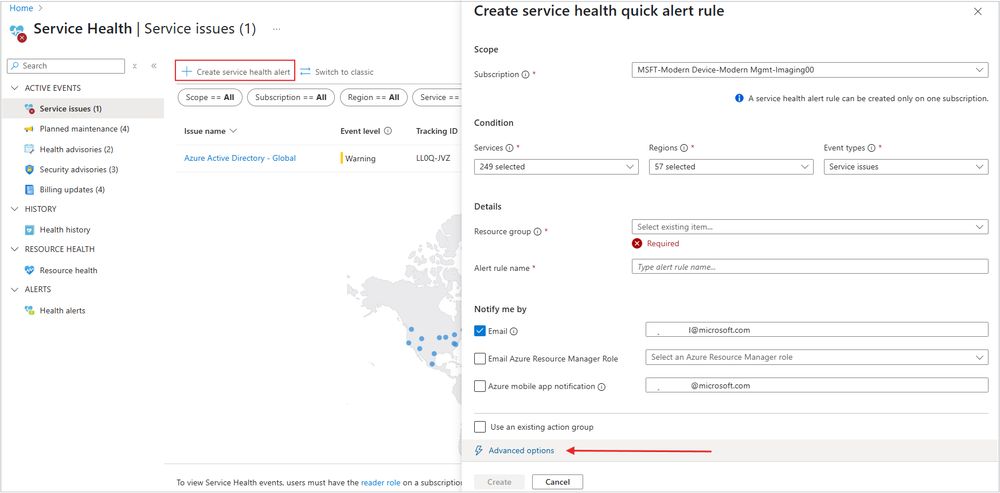The width and height of the screenshot is (1000, 493).
Task: Open Azure Active Directory - Global issue
Action: pos(240,158)
